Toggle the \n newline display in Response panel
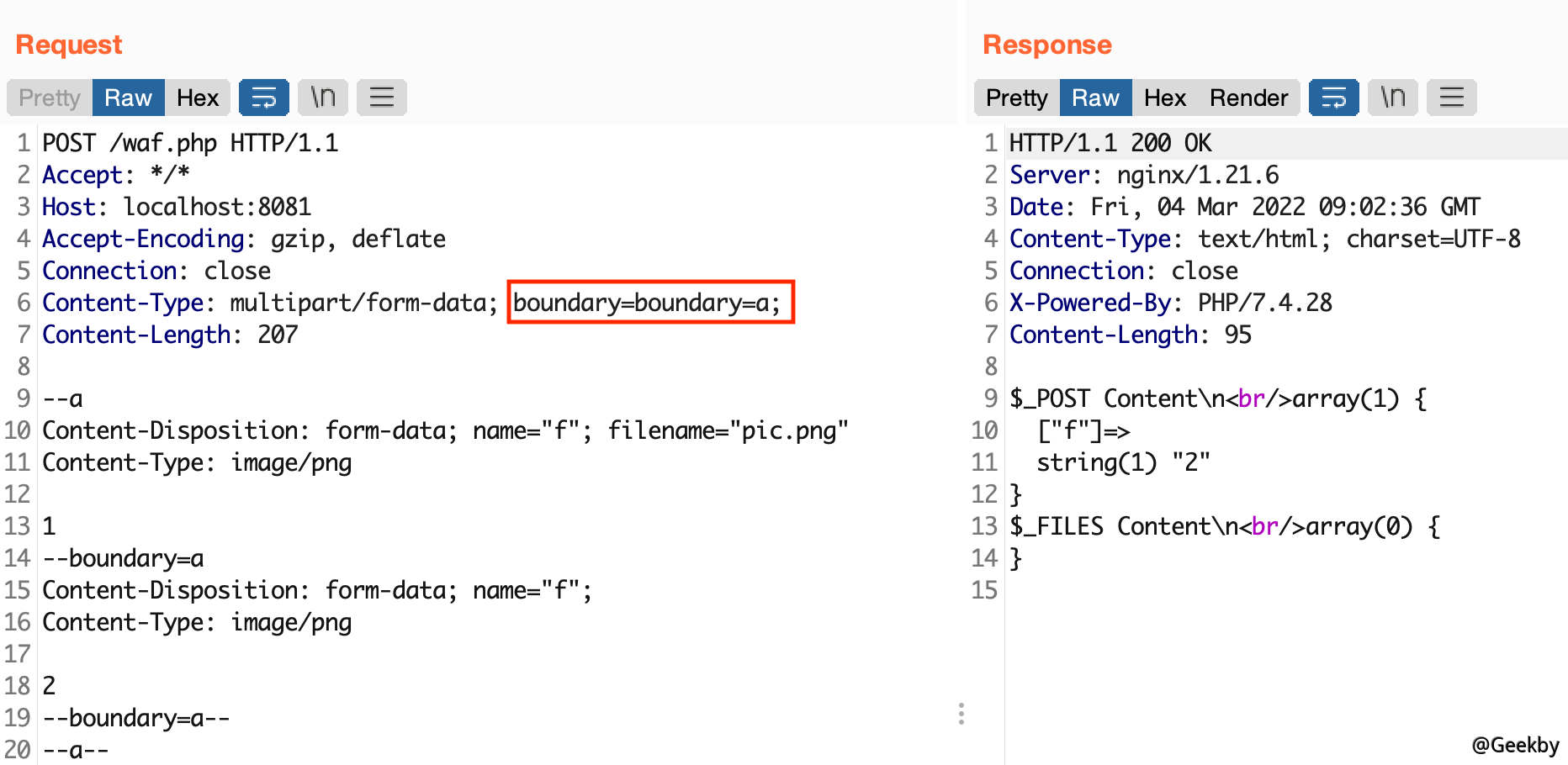 pyautogui.click(x=1392, y=98)
